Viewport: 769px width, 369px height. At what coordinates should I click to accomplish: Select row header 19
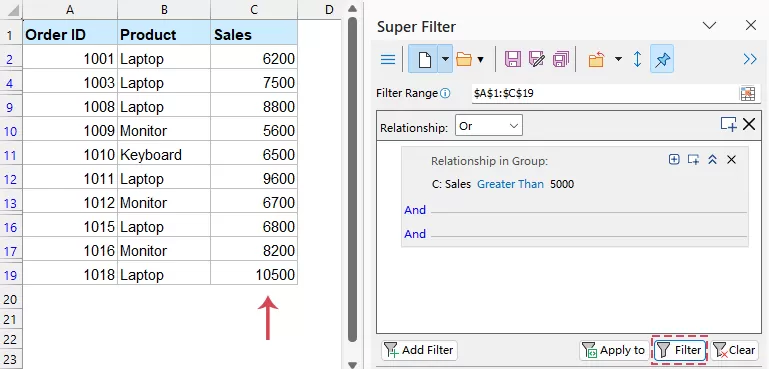click(x=11, y=275)
